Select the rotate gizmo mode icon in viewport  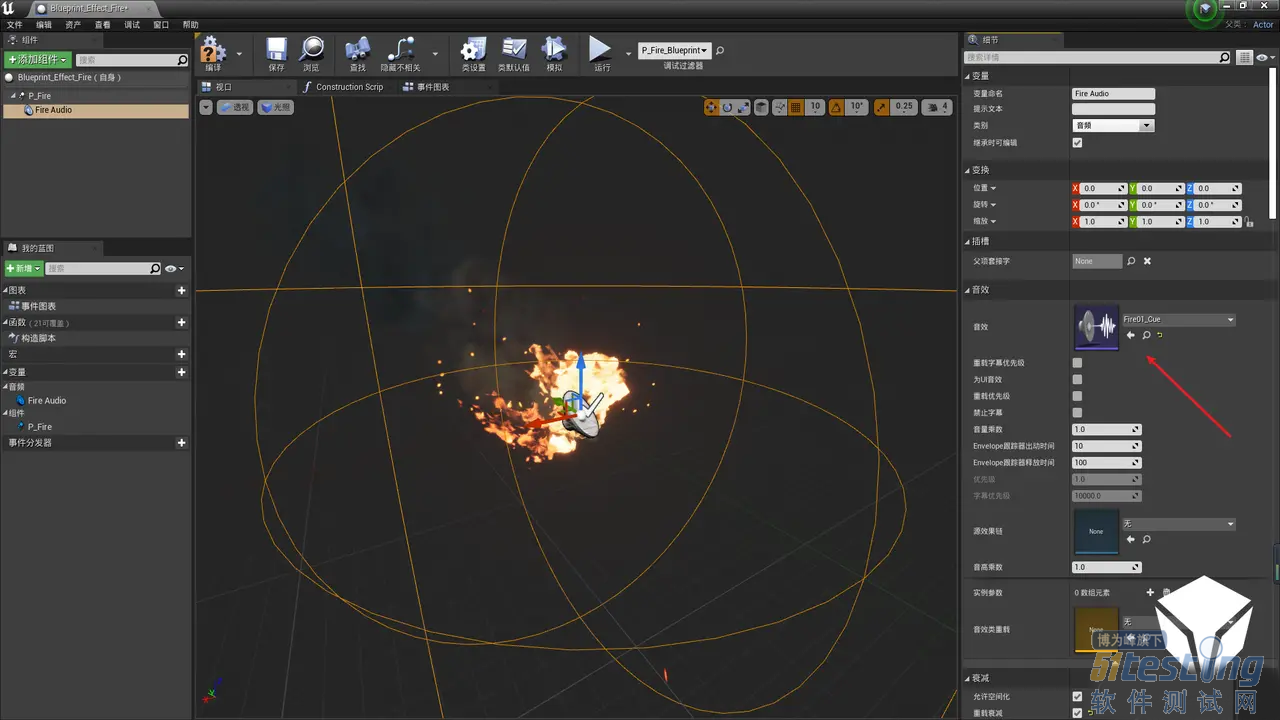(x=728, y=107)
